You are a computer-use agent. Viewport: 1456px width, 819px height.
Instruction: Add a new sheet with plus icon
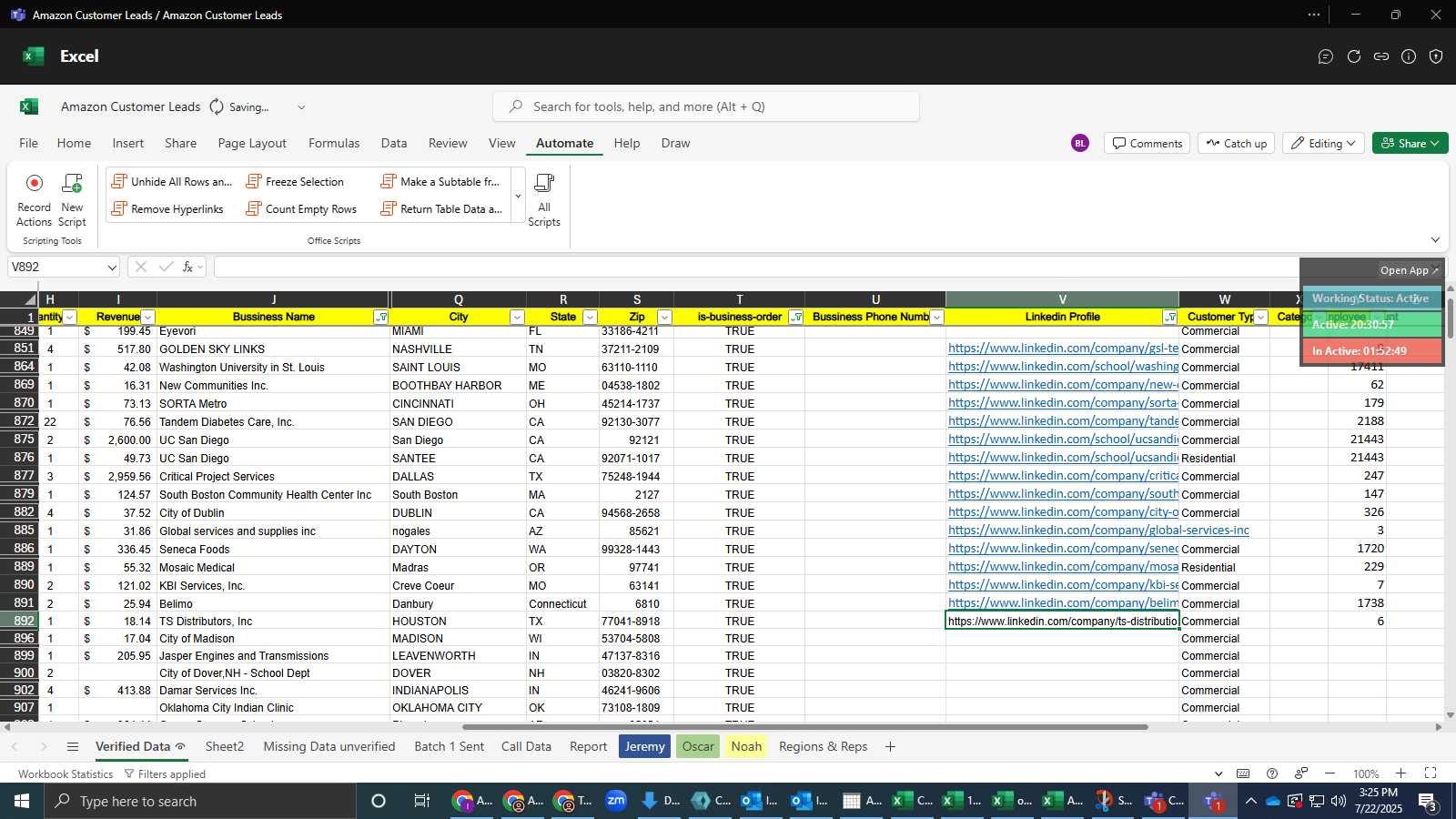(x=890, y=747)
